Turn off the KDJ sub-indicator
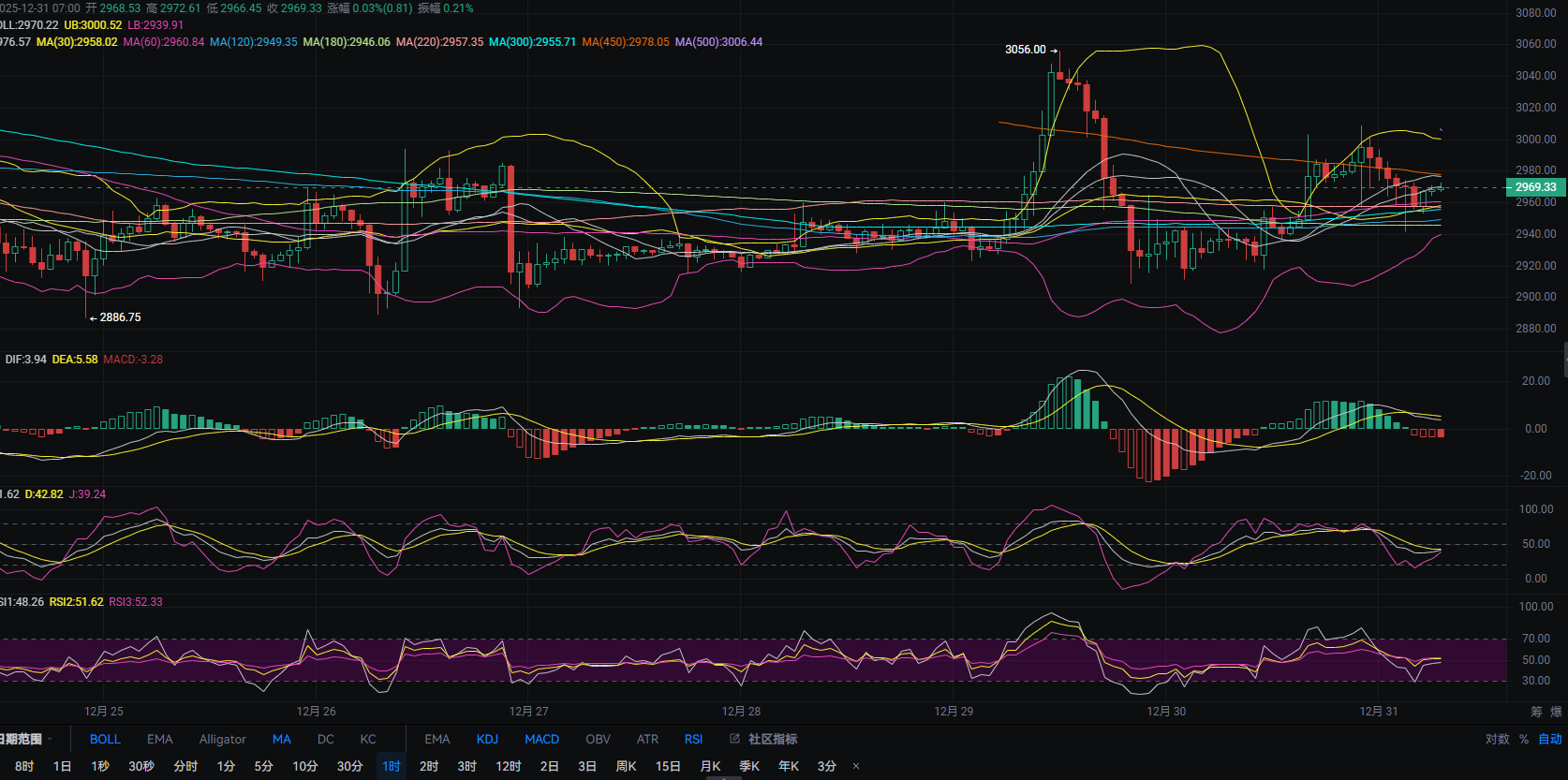This screenshot has width=1568, height=780. [x=487, y=739]
